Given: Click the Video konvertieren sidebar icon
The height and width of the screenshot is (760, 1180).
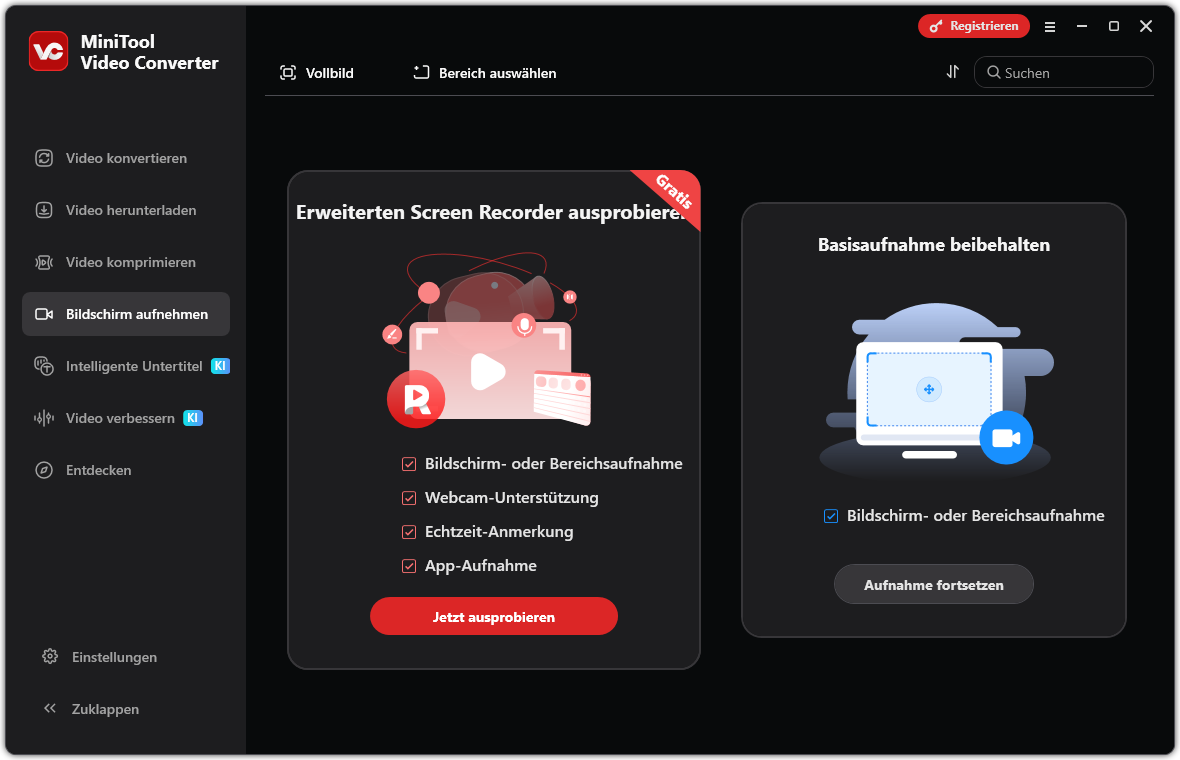Looking at the screenshot, I should point(44,158).
